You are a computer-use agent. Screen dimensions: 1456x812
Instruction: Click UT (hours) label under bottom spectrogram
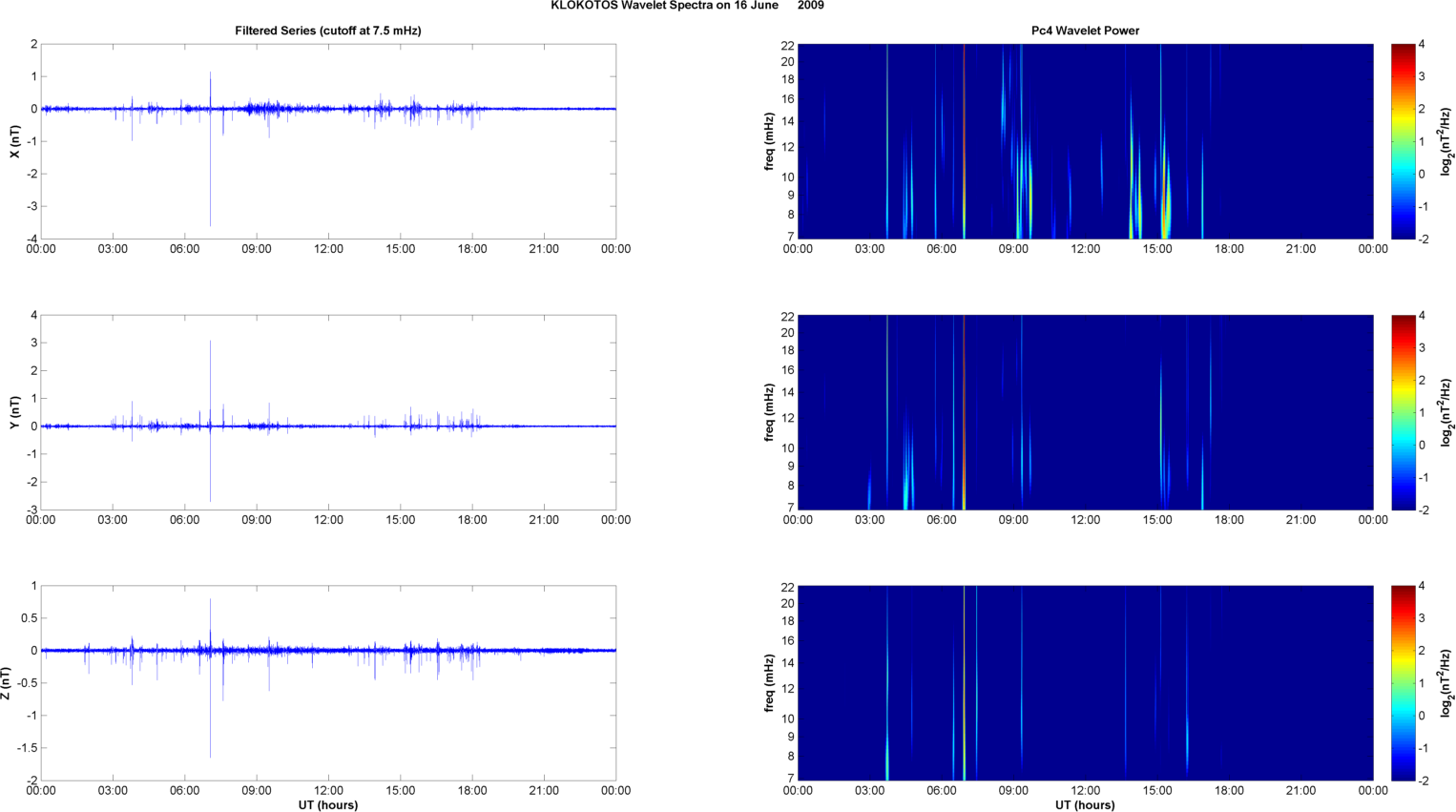click(1085, 804)
